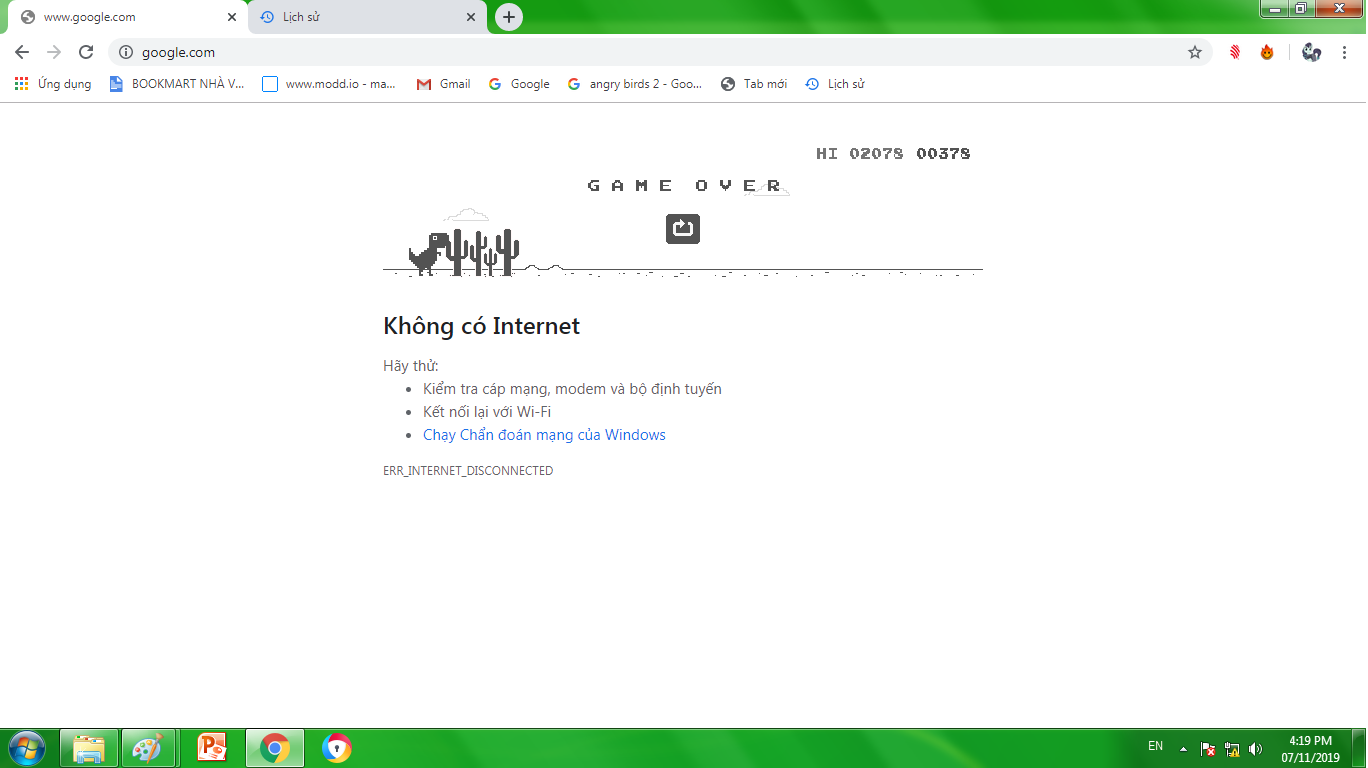Open Tab mới bookmark
Image resolution: width=1368 pixels, height=768 pixels.
tap(754, 84)
